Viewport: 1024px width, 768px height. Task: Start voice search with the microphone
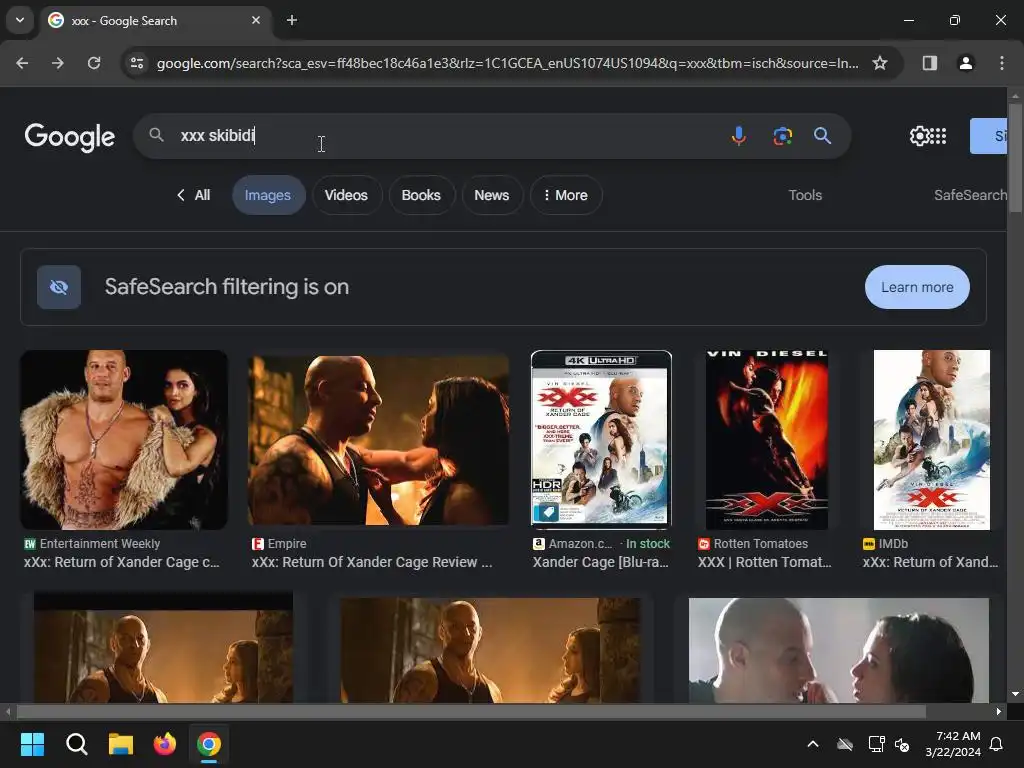[x=739, y=136]
